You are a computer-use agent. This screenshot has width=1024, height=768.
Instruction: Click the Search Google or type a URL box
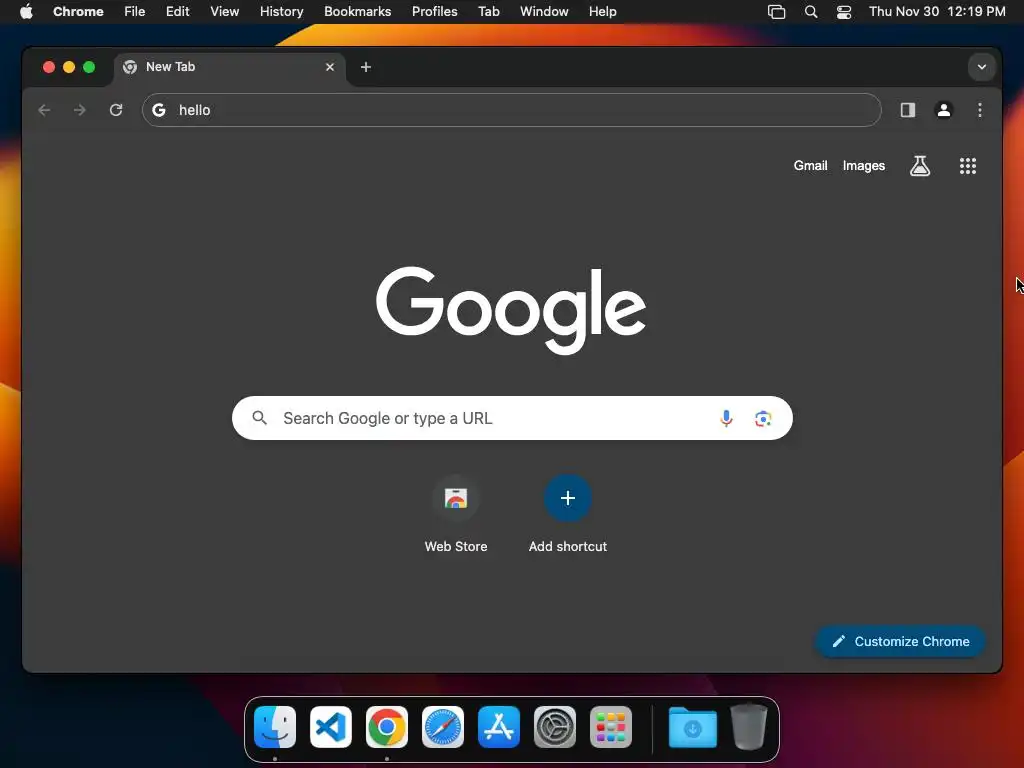[x=512, y=418]
